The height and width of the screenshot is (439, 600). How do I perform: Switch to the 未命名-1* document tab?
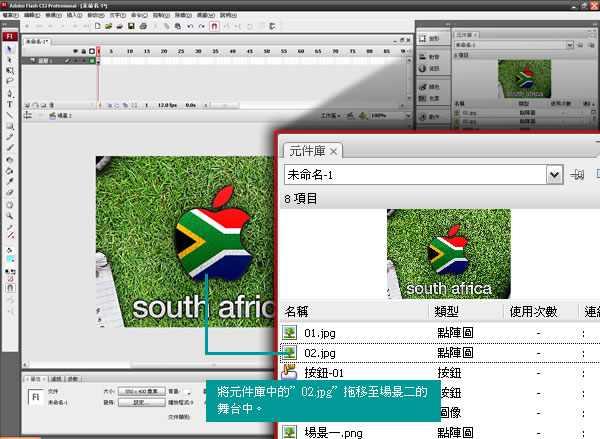(37, 41)
